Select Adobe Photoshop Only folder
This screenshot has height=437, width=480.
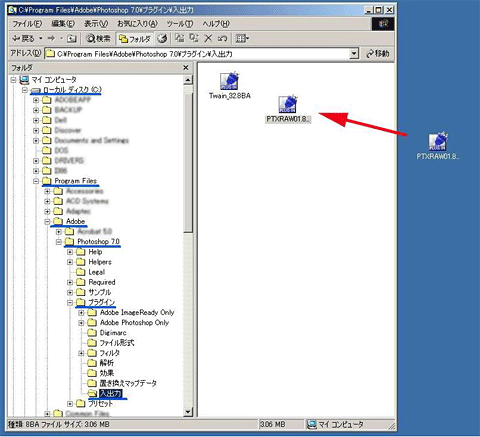tap(134, 323)
